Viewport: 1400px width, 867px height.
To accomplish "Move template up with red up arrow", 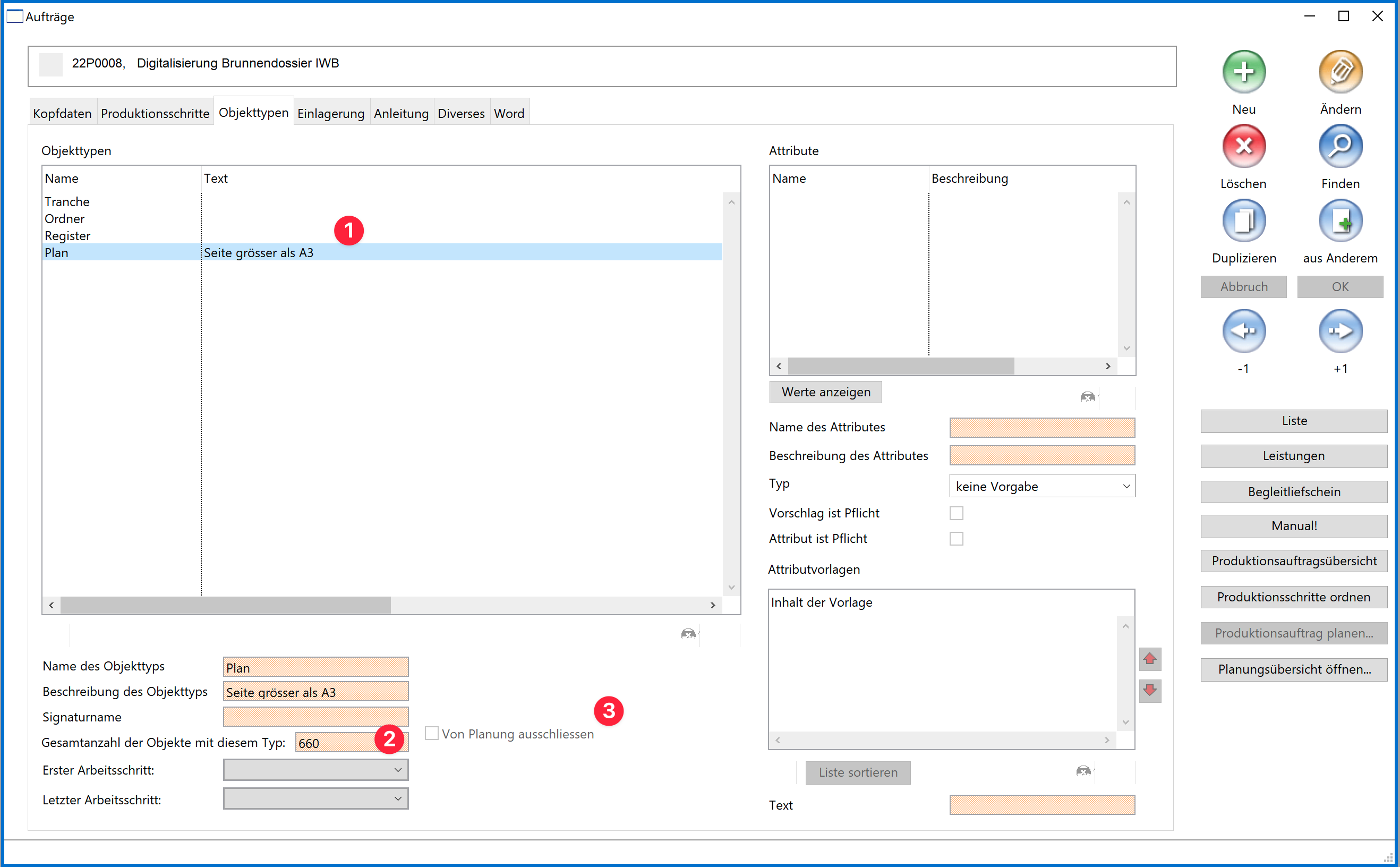I will pyautogui.click(x=1149, y=659).
